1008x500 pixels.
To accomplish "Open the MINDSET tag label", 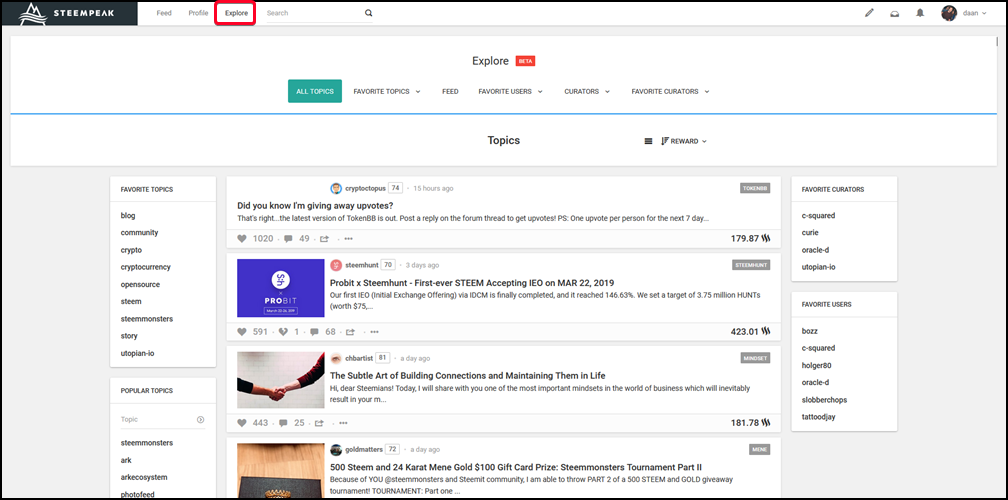I will 755,358.
